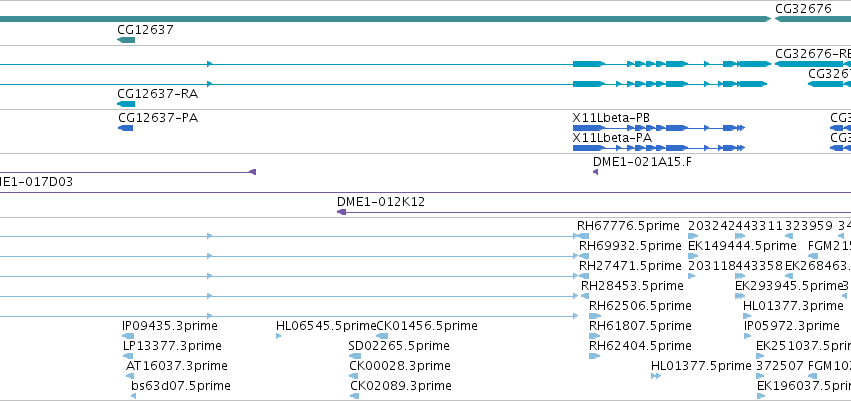Click the CG12637-PA label
Screen dimensions: 851x401
(x=158, y=118)
